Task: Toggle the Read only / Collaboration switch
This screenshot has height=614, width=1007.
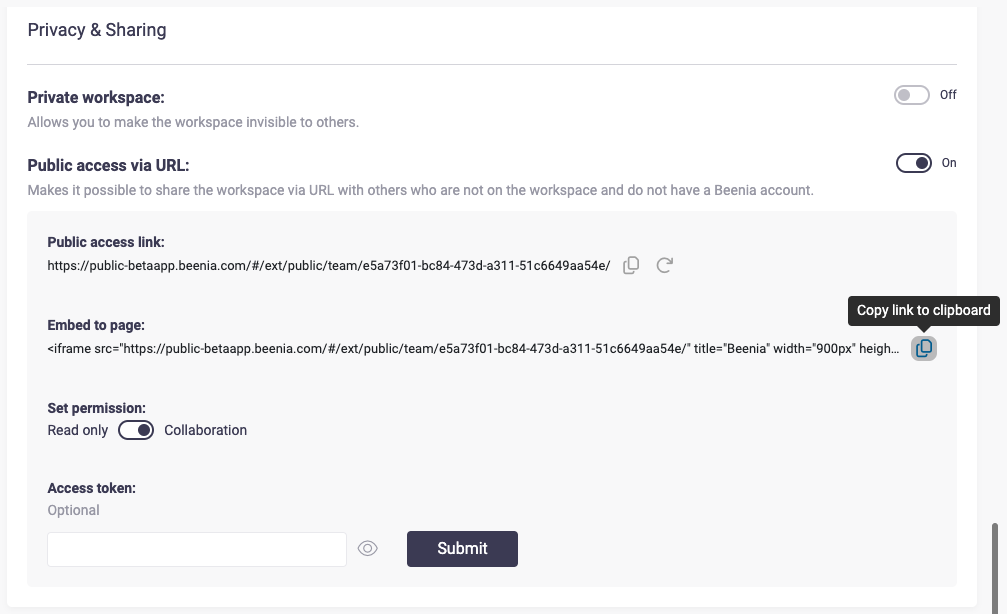Action: (136, 430)
